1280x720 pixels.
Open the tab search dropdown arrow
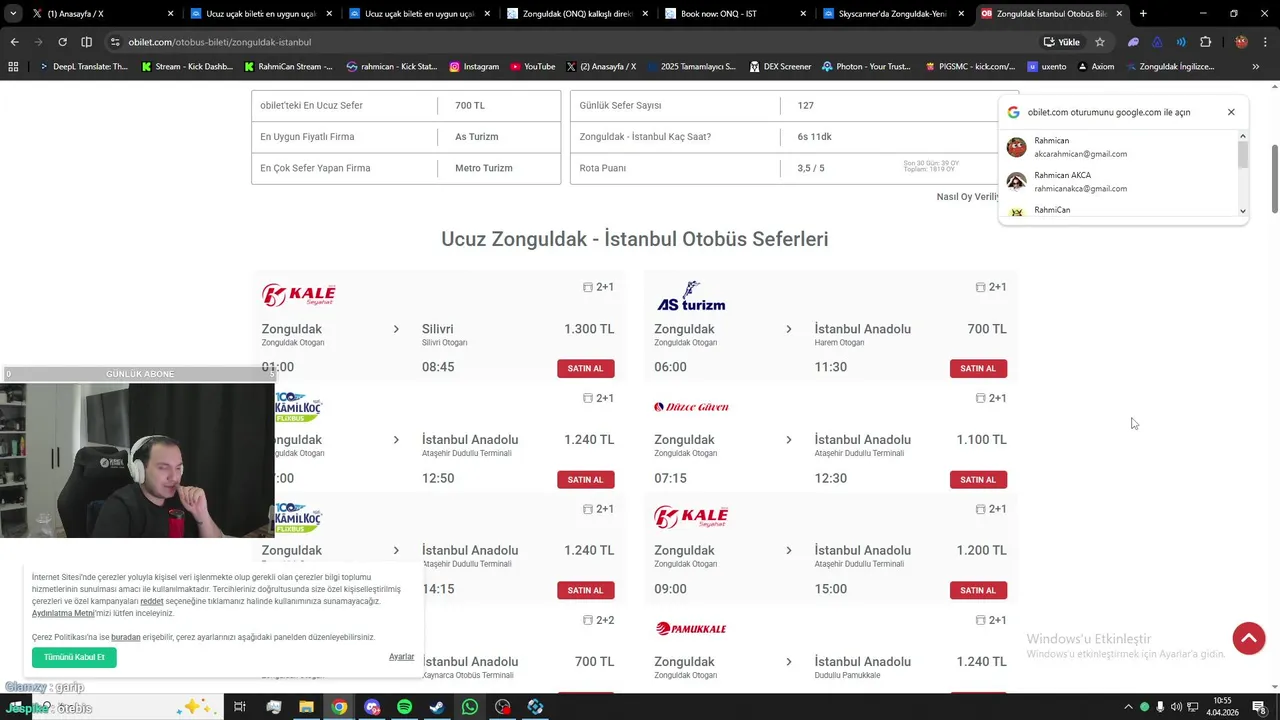pos(13,14)
